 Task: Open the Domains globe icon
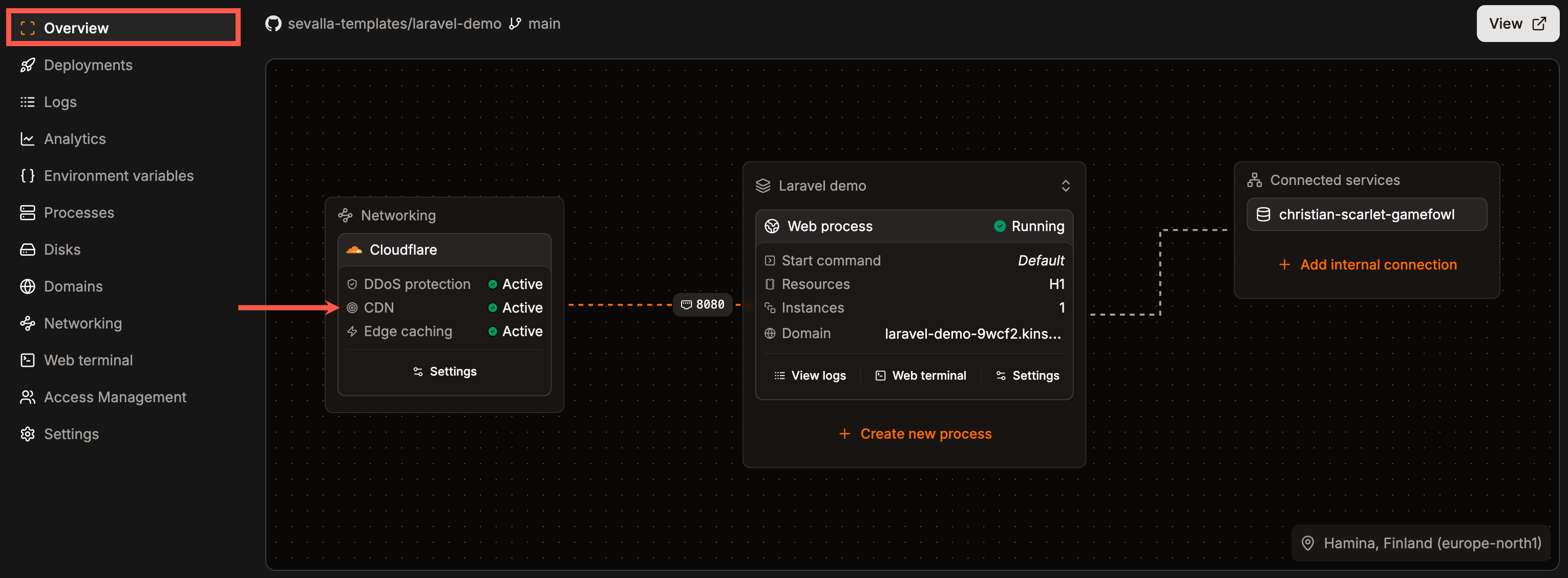27,286
